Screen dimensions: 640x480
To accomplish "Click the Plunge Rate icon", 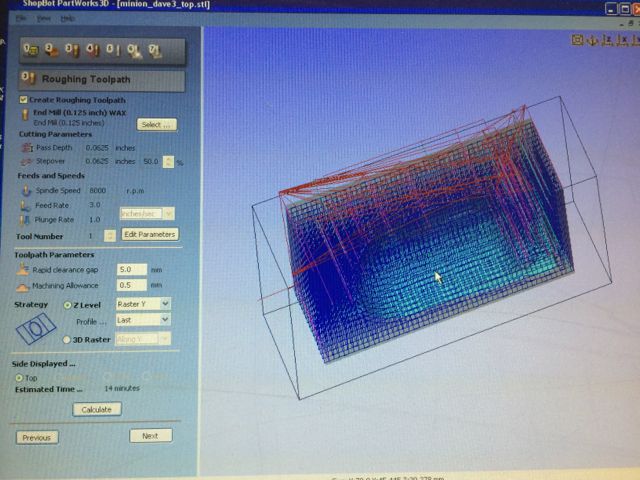I will click(x=25, y=220).
